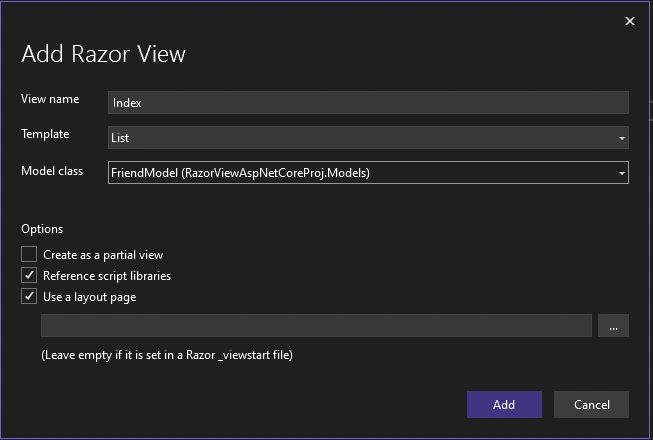Click the 'Reference script libraries' label text
Image resolution: width=653 pixels, height=440 pixels.
pos(107,276)
